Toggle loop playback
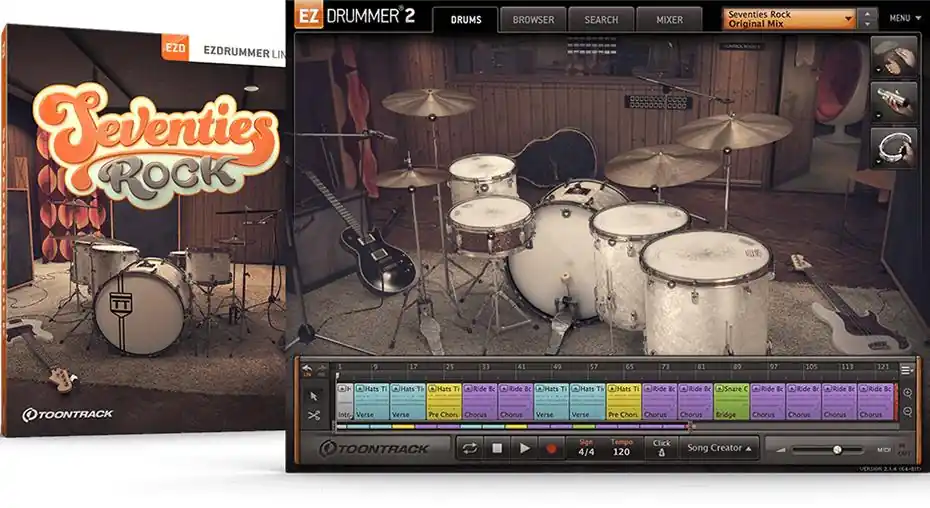930x508 pixels. point(469,448)
